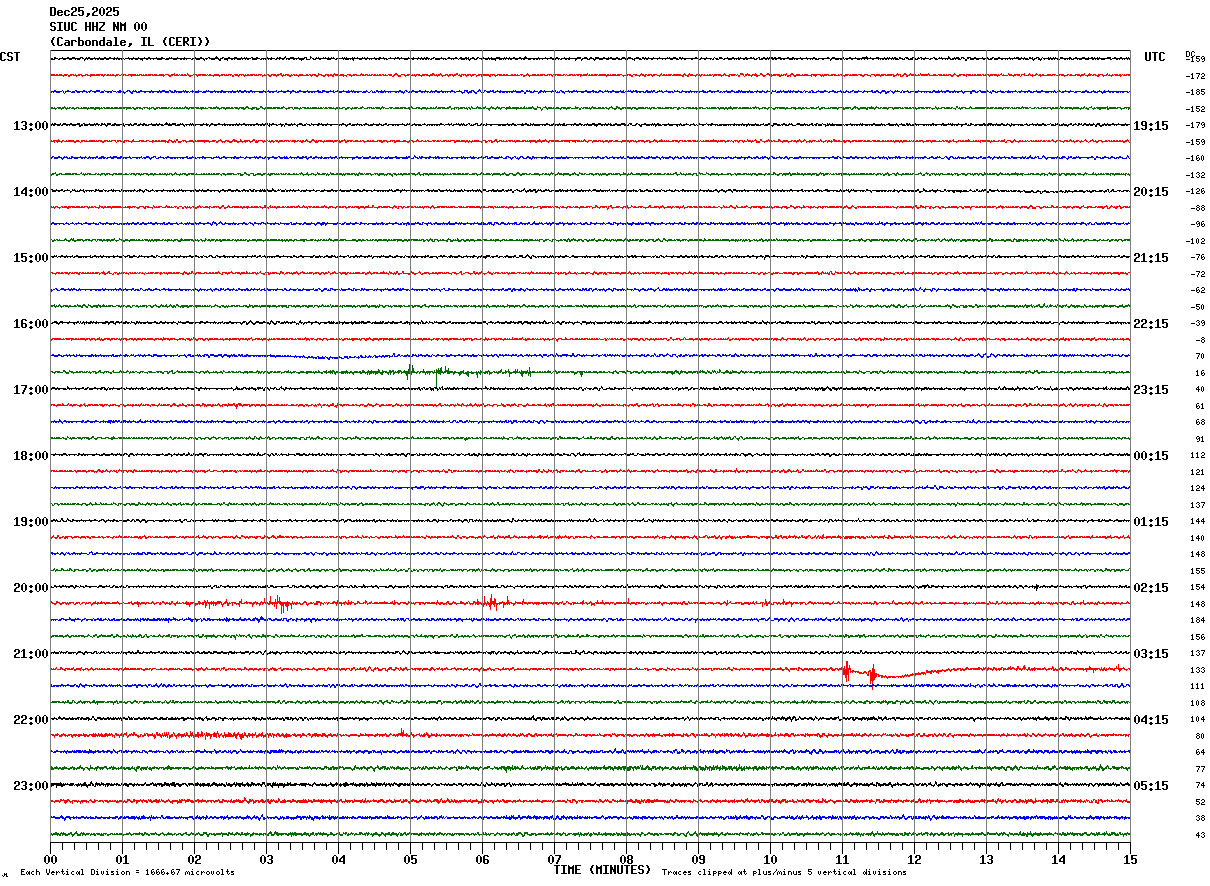Screen dimensions: 1210x886
Task: Click the UTC timezone label
Action: tap(1154, 57)
